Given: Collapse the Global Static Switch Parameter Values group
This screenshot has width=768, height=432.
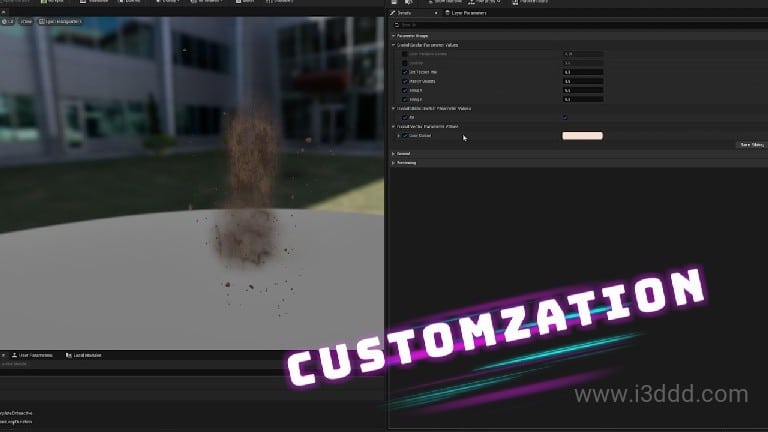Looking at the screenshot, I should tap(393, 108).
